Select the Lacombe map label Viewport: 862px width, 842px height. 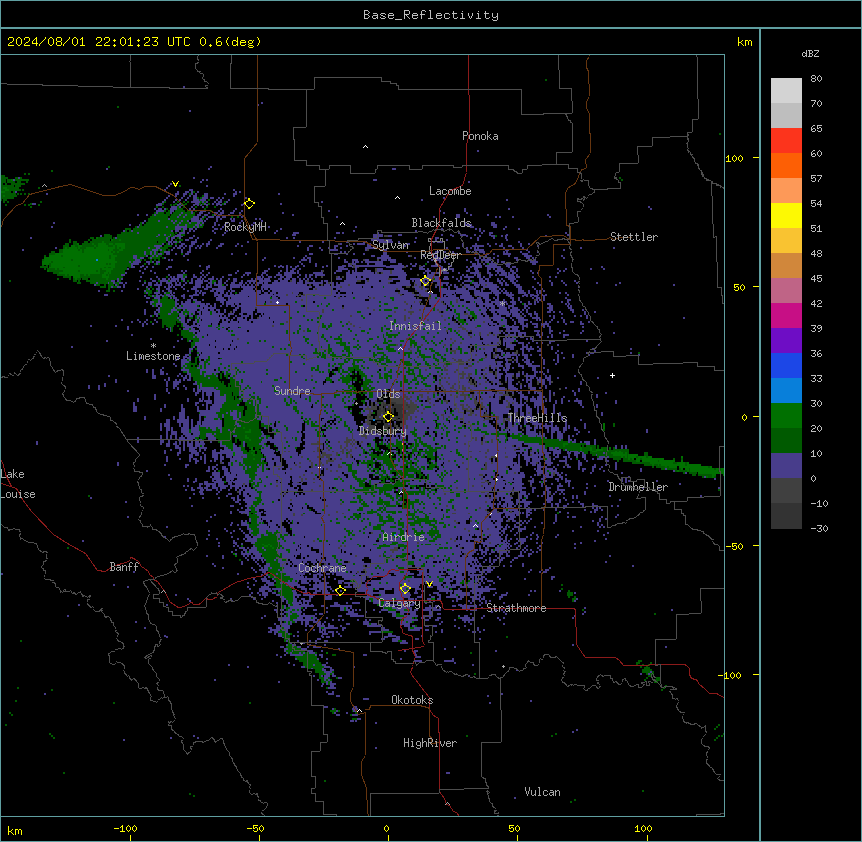[x=450, y=191]
